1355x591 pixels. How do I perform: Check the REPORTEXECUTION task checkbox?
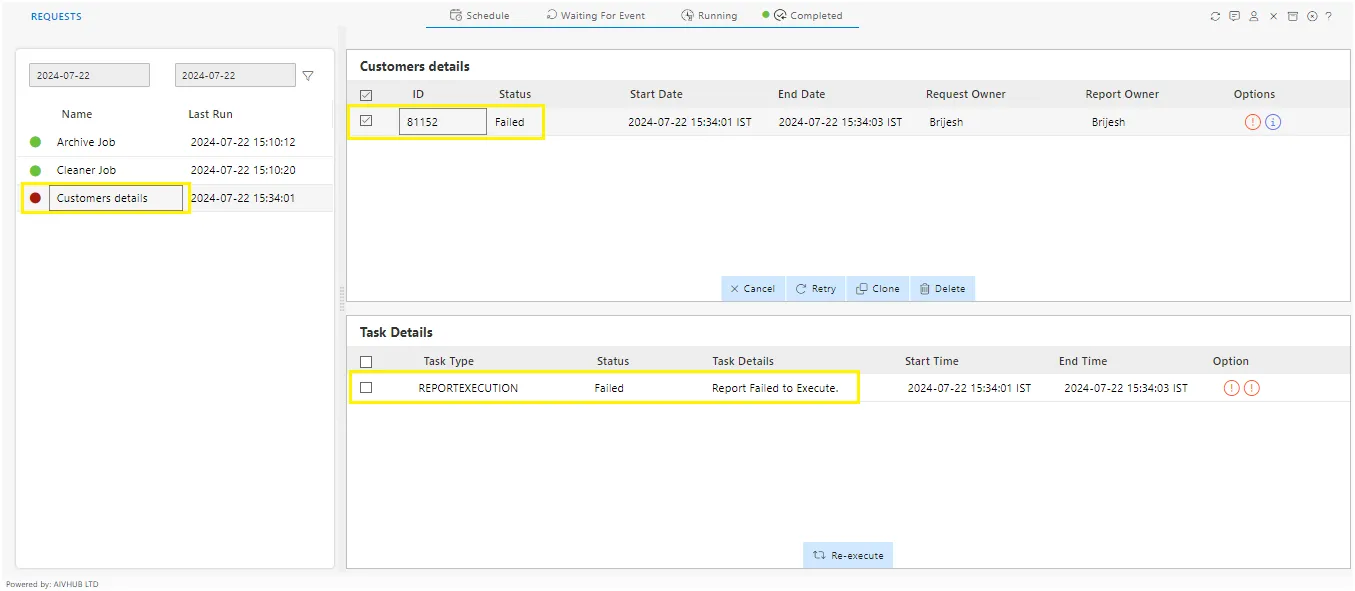click(x=366, y=387)
